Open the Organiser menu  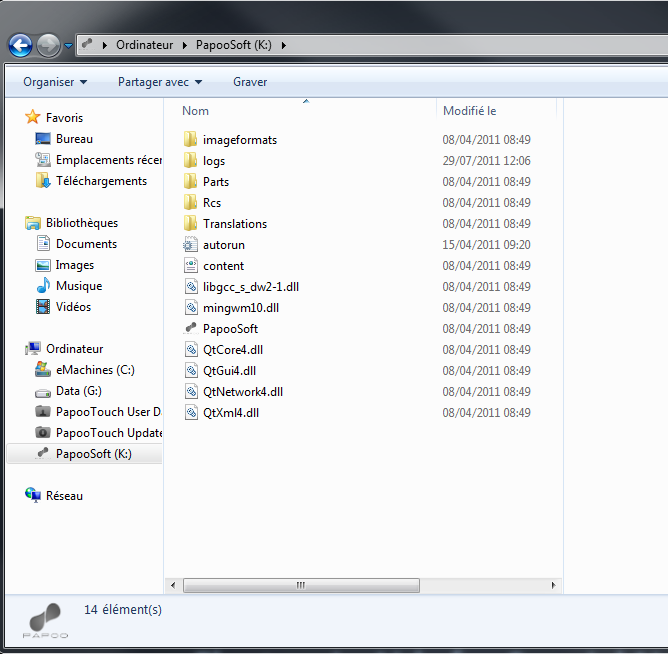coord(55,82)
